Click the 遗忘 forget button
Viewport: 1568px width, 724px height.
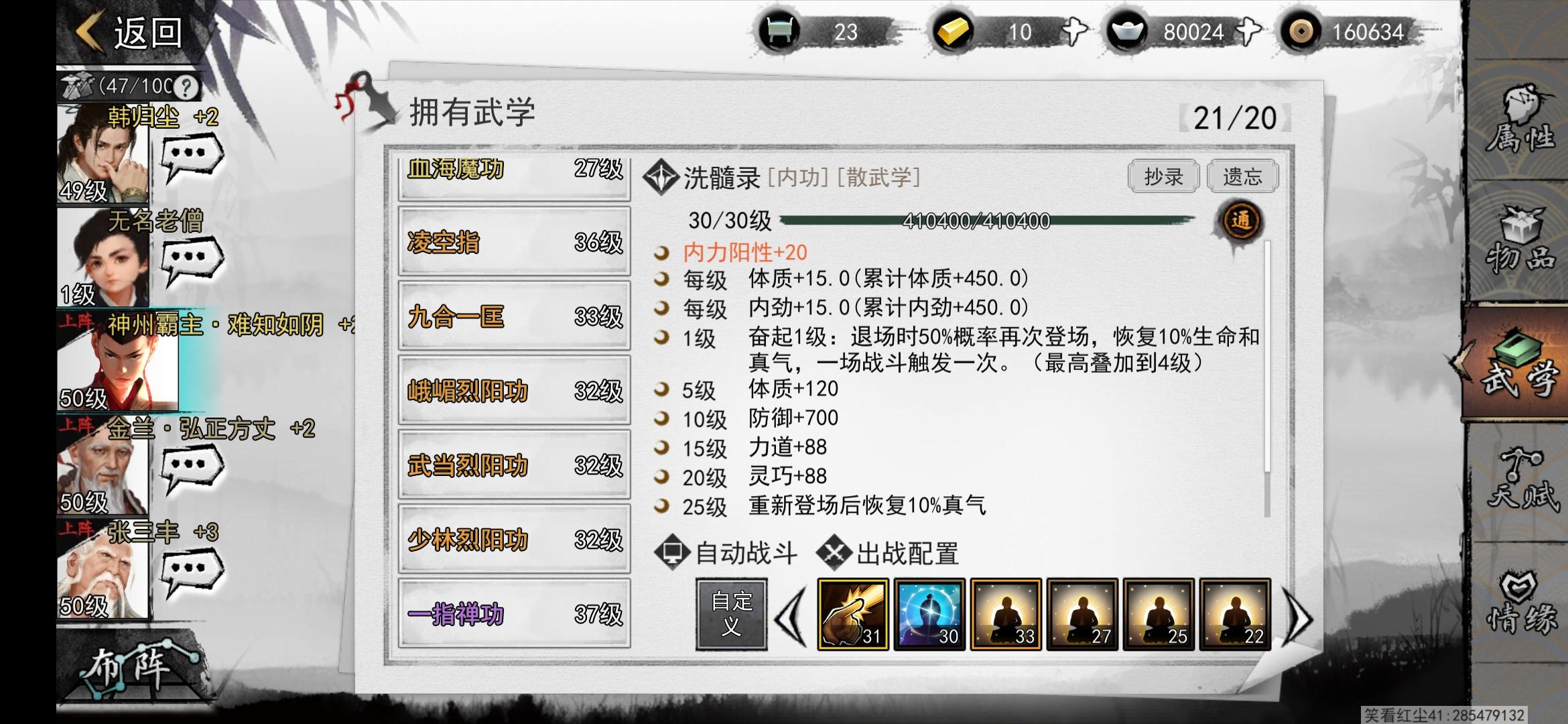[1242, 177]
